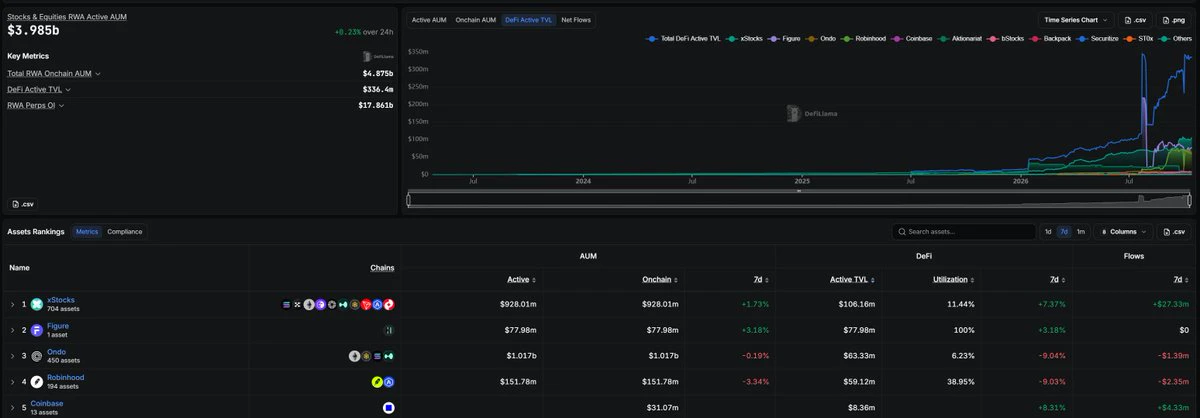The height and width of the screenshot is (418, 1200).
Task: Click the chart time range slider
Action: tap(800, 200)
